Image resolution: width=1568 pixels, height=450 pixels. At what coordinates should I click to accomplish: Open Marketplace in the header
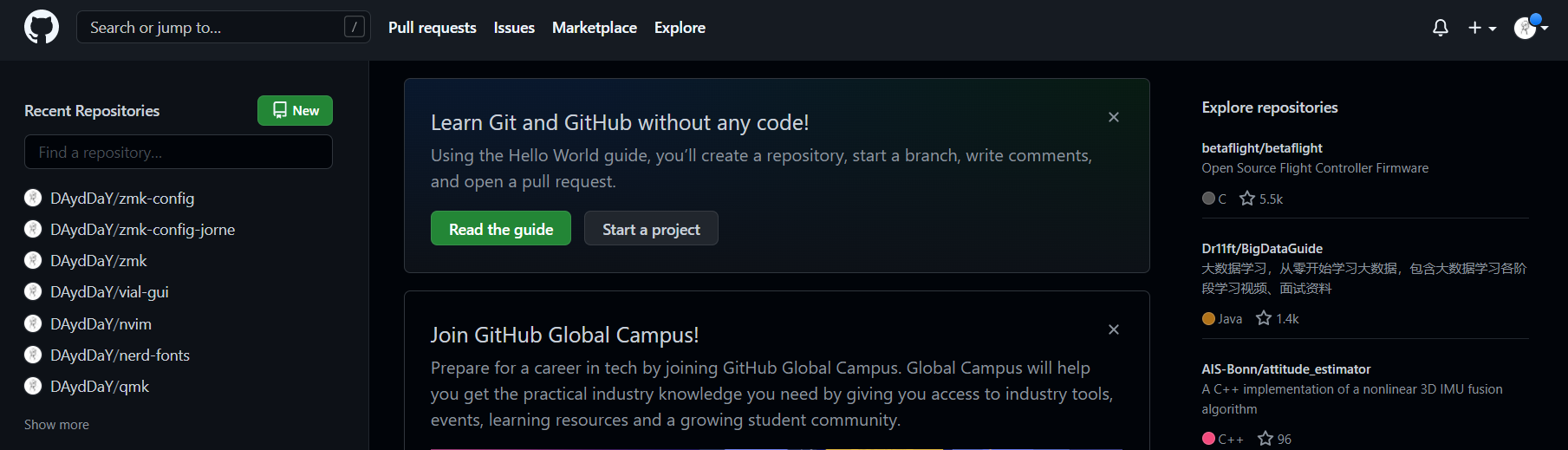[x=595, y=28]
